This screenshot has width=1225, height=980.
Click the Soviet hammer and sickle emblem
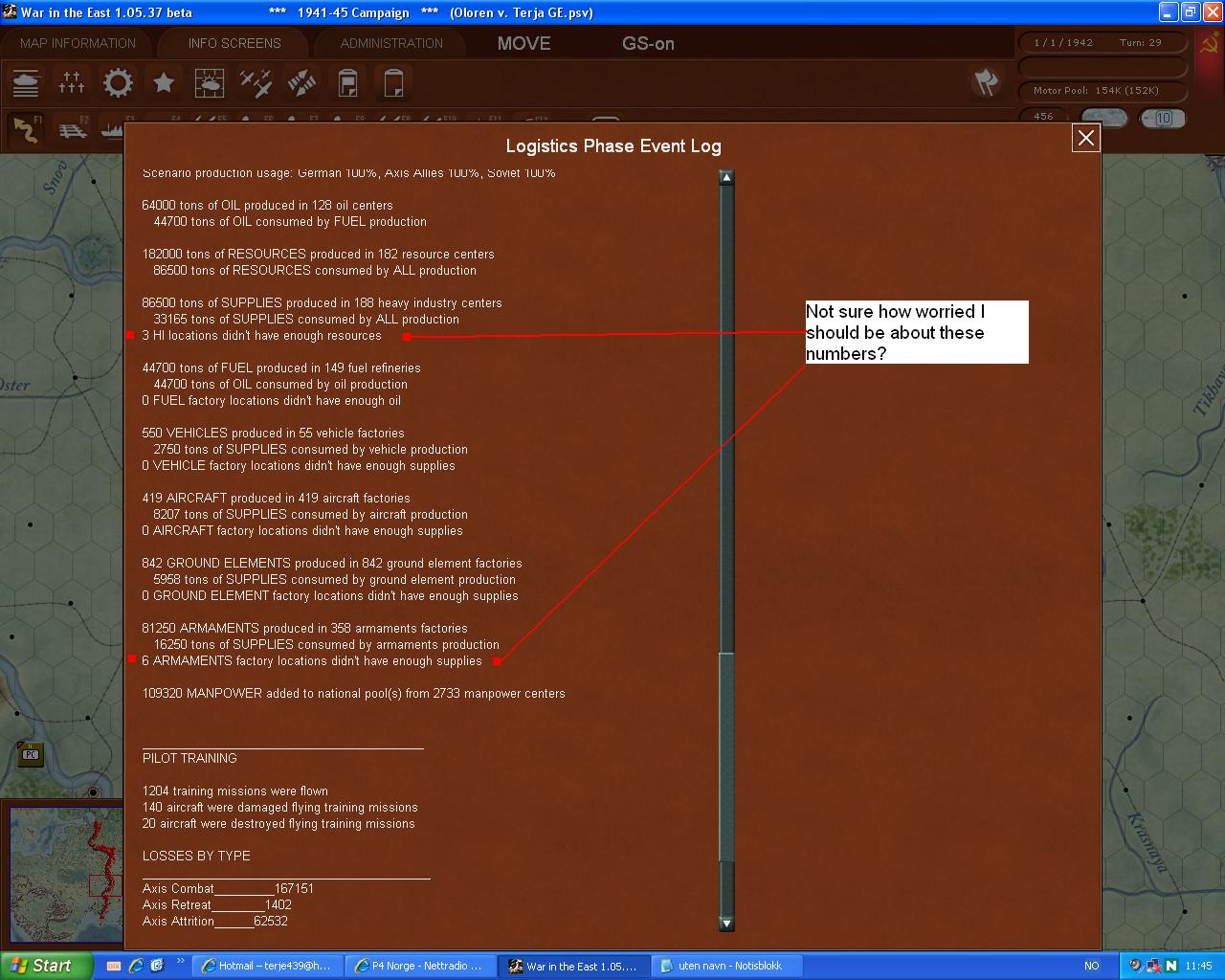point(1209,43)
